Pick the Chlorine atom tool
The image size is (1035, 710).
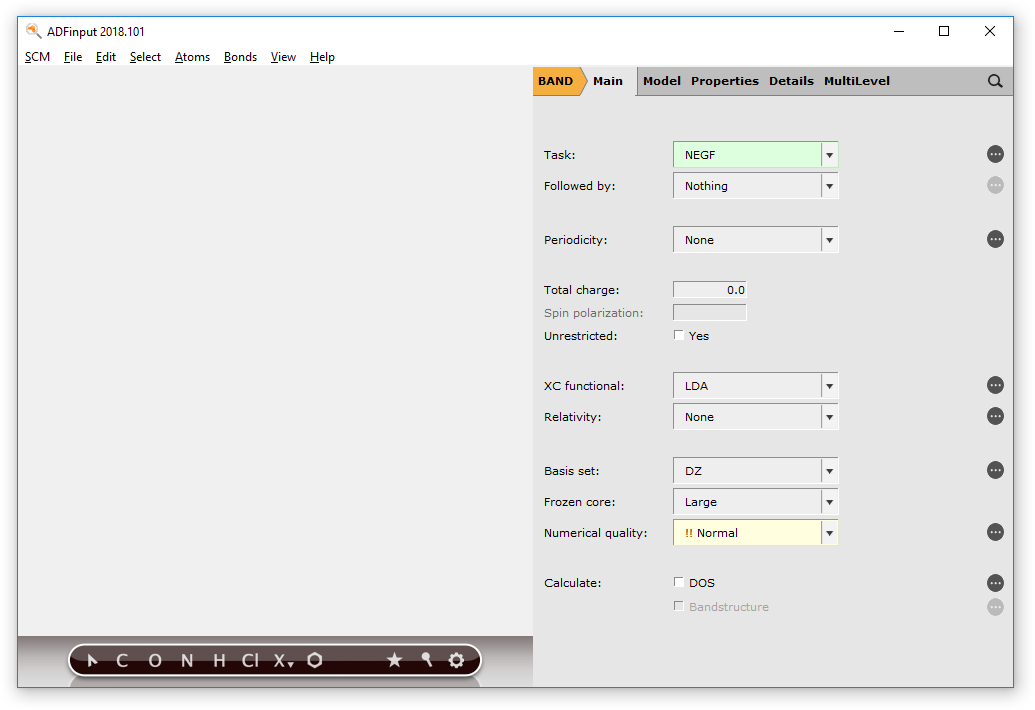click(x=250, y=661)
